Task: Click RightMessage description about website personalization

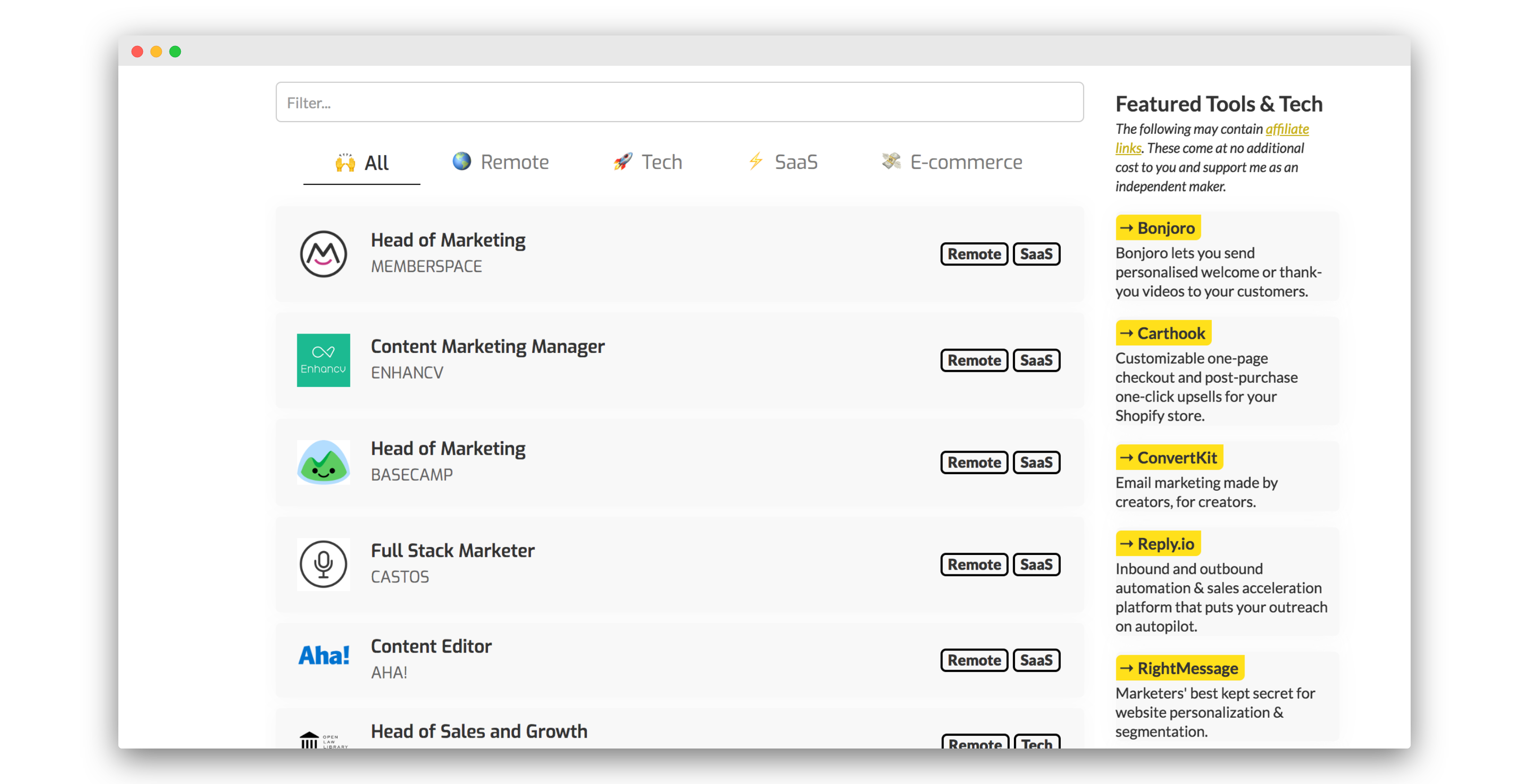Action: (1215, 712)
